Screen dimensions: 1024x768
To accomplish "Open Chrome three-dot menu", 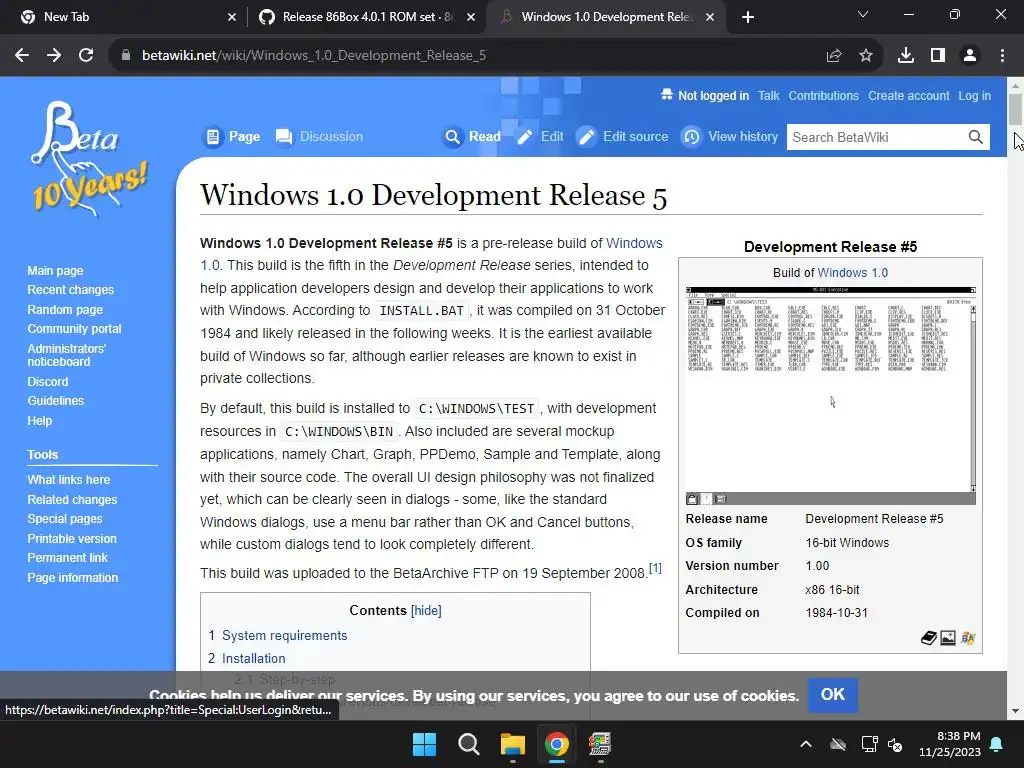I will pos(1002,56).
